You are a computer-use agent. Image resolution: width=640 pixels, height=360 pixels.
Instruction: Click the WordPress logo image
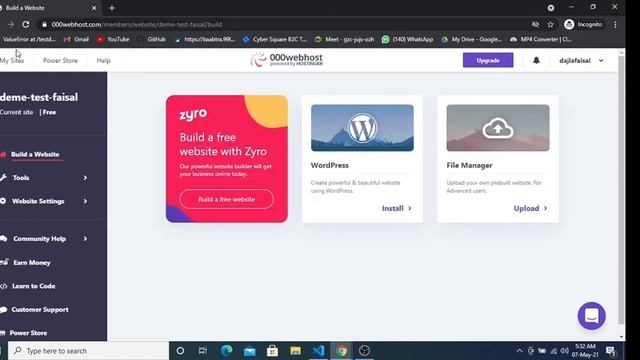click(362, 128)
